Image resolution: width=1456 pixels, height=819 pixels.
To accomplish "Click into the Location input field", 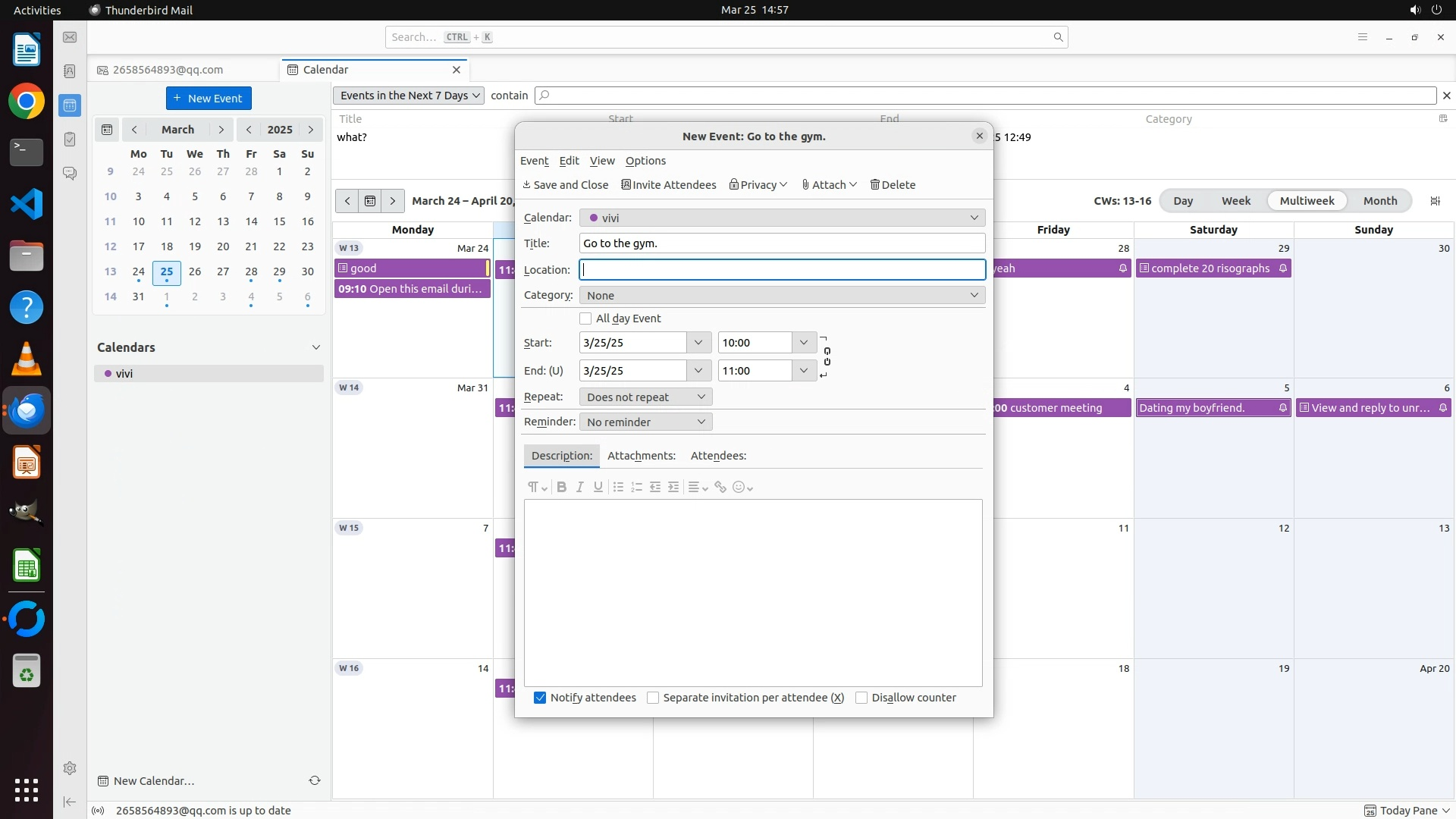I will click(782, 270).
